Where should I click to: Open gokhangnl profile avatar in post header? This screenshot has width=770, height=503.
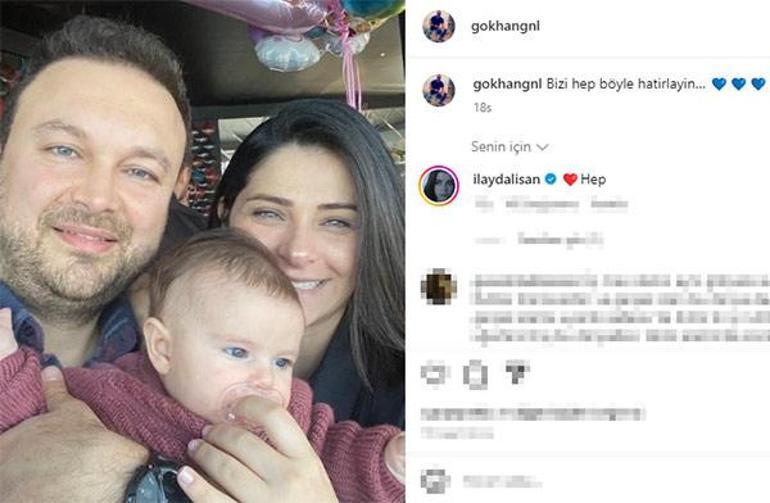tap(439, 26)
